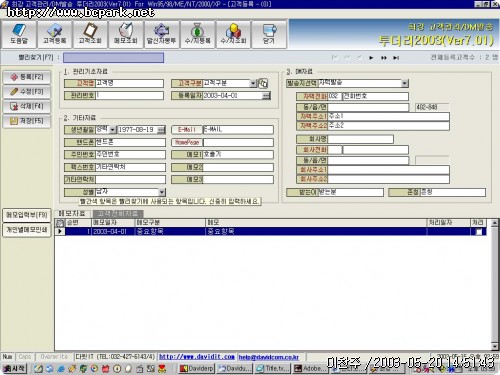Expand the 성별 gender dropdown

pyautogui.click(x=162, y=192)
